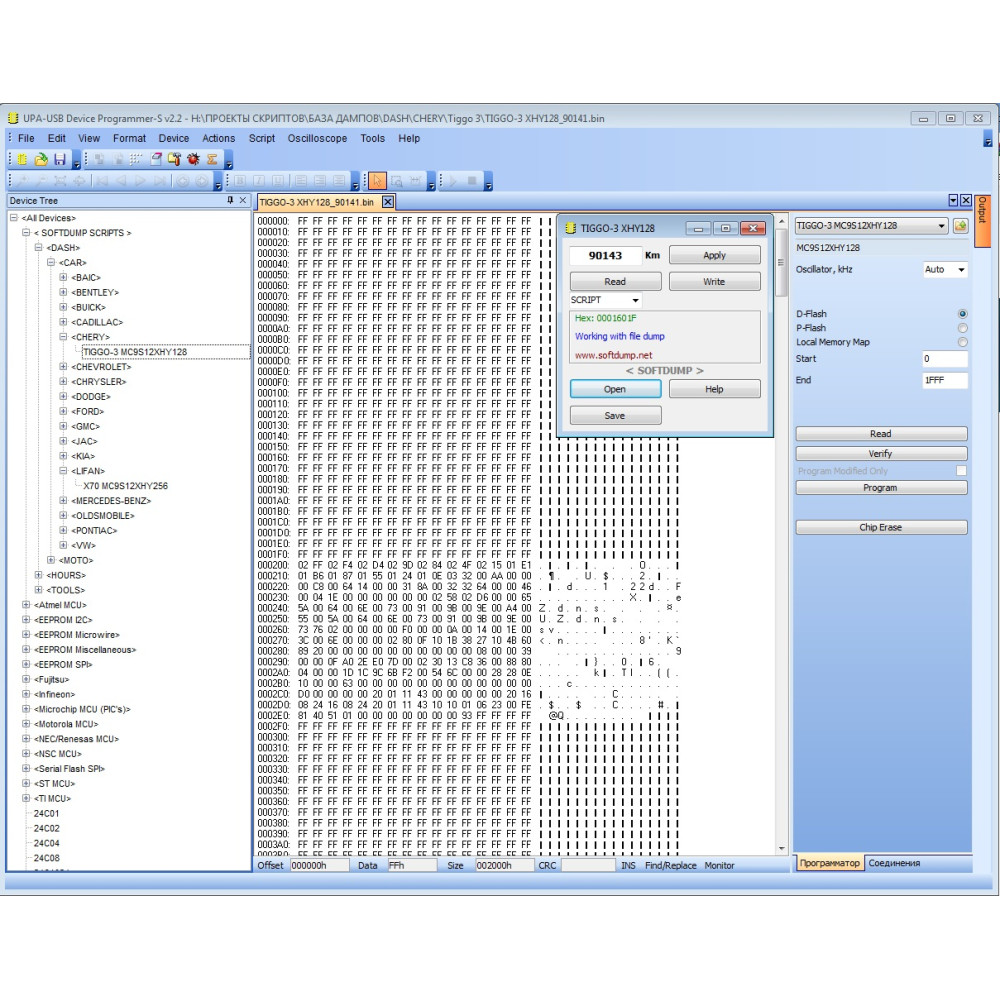The image size is (1000, 1000).
Task: Open the Script menu
Action: point(261,138)
